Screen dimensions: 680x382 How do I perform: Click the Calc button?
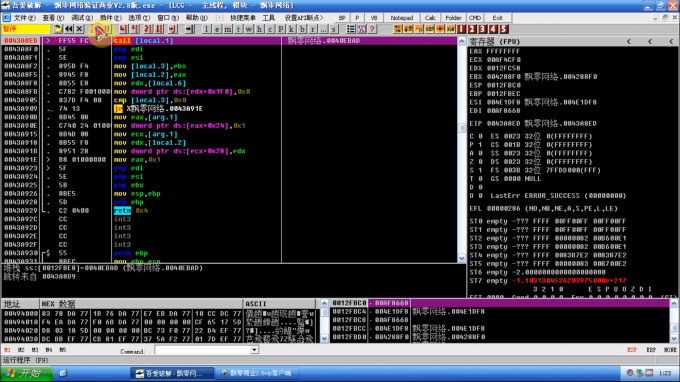[x=430, y=18]
